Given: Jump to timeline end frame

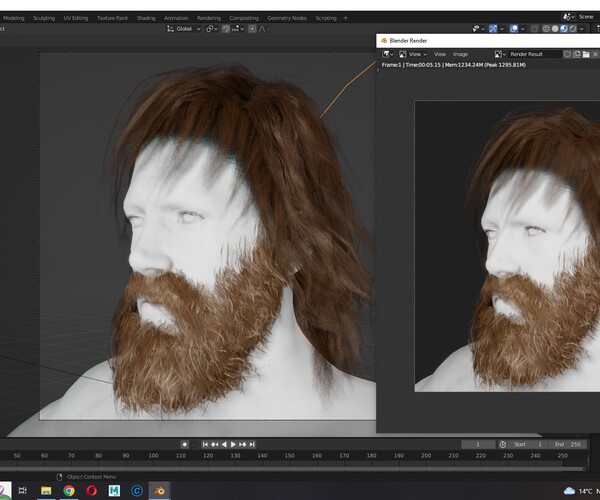Looking at the screenshot, I should pos(251,445).
